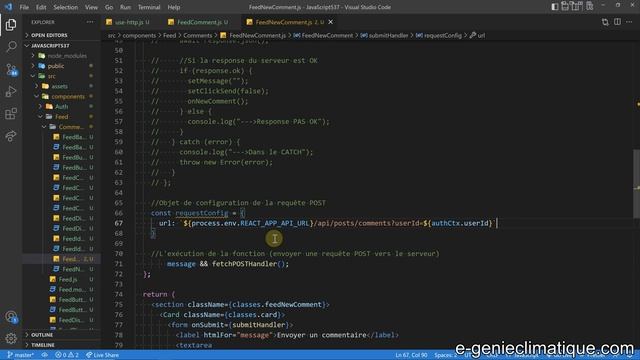Screen dimensions: 640x360
Task: Click the master branch status item
Action: [21, 355]
